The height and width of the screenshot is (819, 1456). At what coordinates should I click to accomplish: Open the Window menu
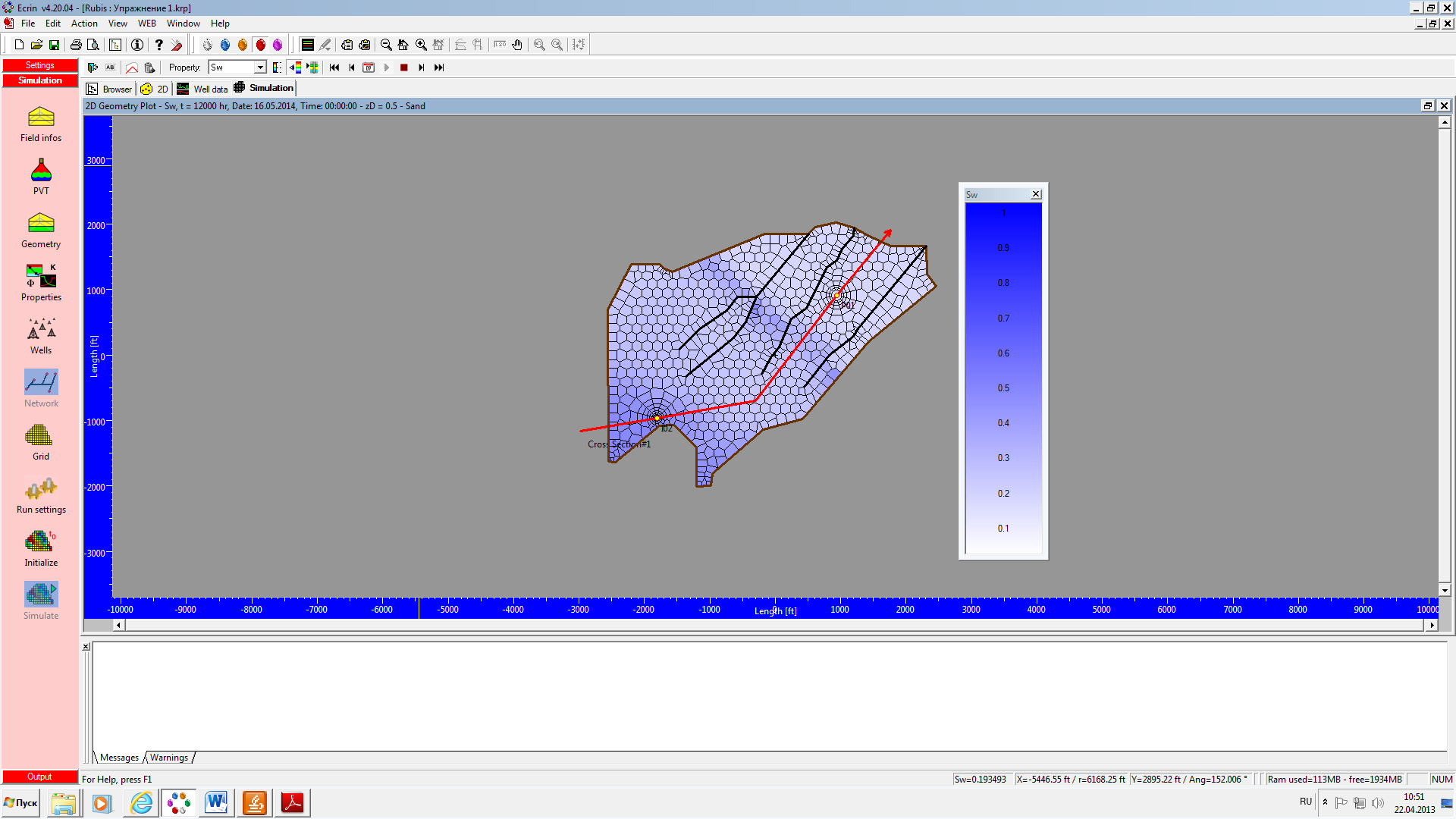[184, 24]
